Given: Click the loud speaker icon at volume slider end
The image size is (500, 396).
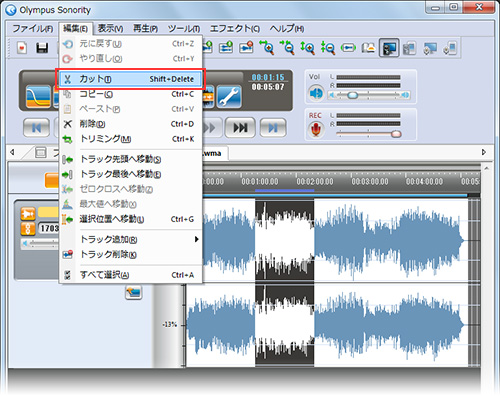Looking at the screenshot, I should pos(405,95).
